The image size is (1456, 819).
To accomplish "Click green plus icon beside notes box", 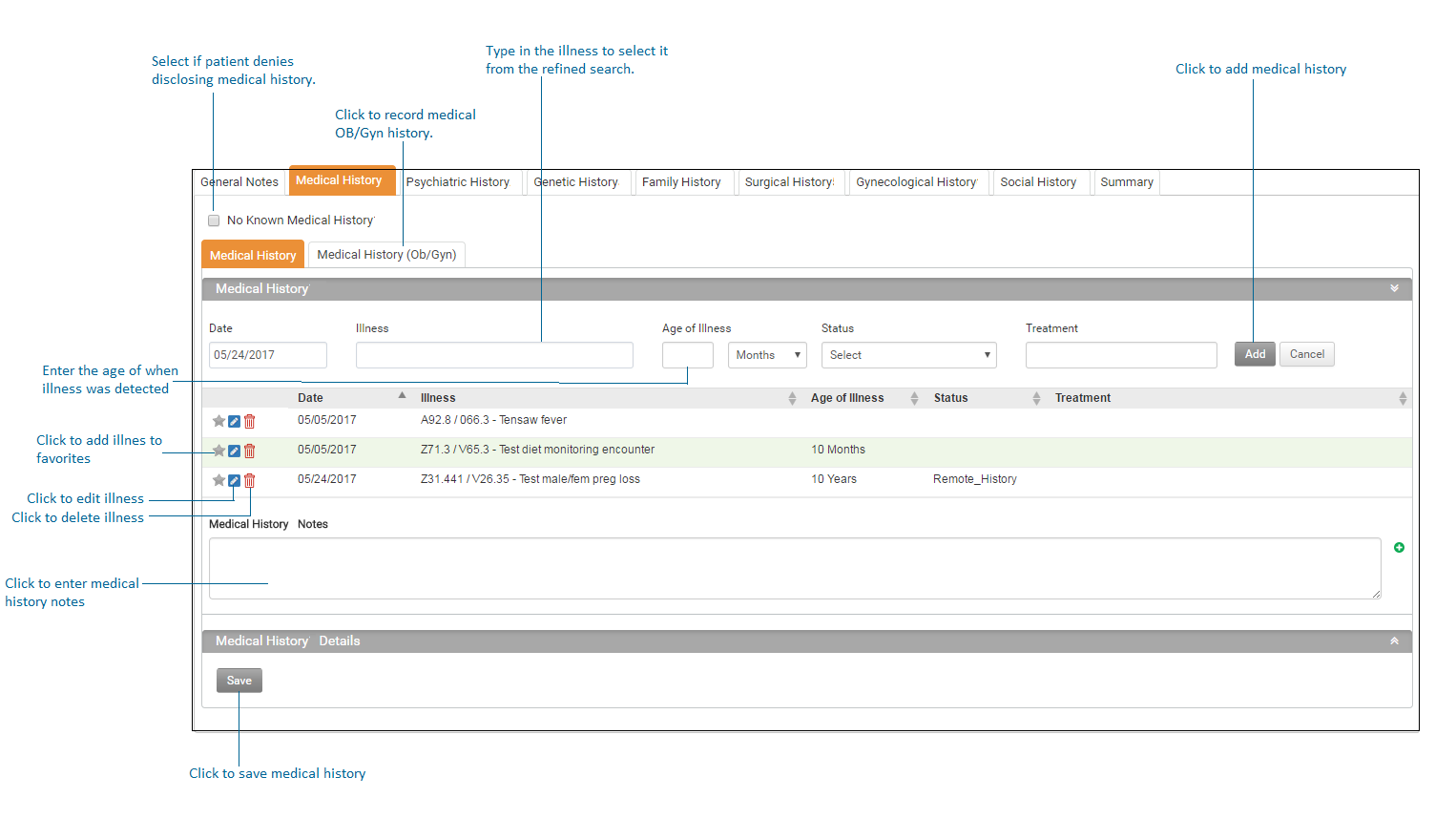I will (1399, 548).
